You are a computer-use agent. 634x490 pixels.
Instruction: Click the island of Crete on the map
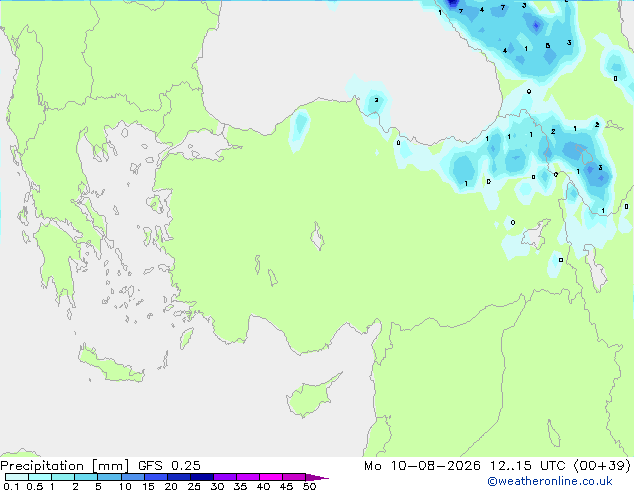pyautogui.click(x=110, y=365)
